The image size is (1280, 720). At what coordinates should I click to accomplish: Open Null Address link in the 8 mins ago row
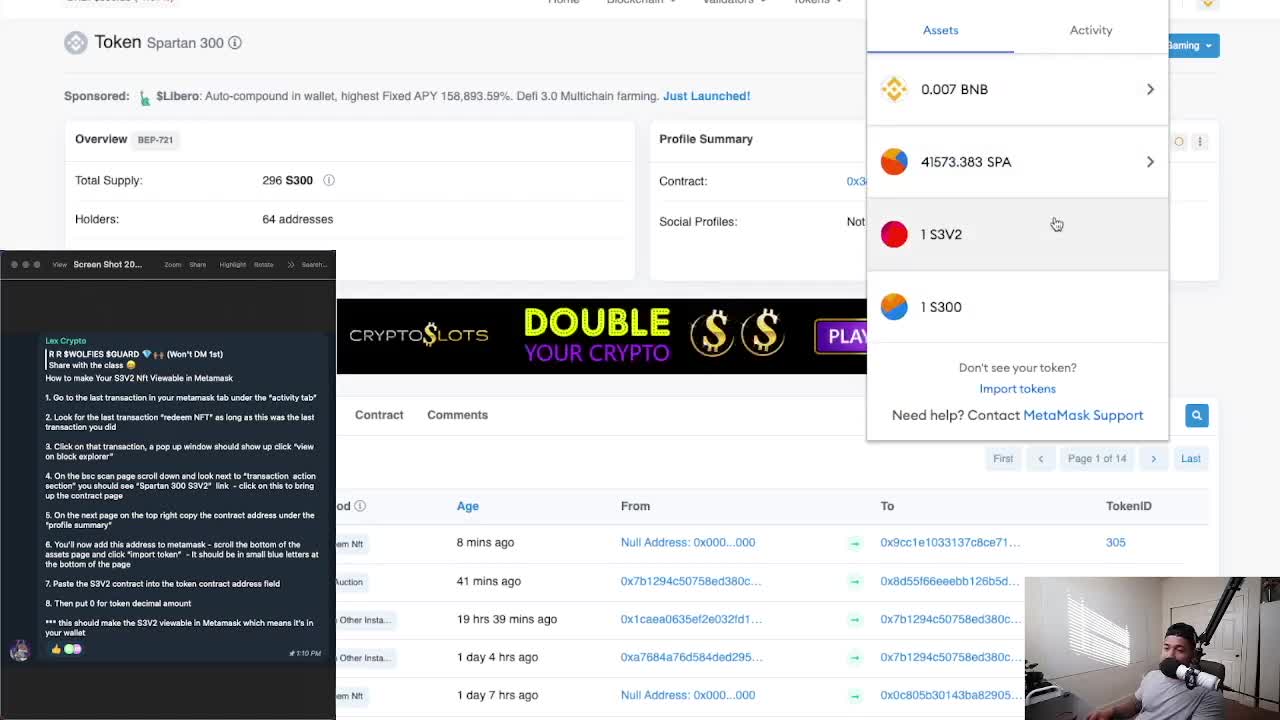pos(688,543)
